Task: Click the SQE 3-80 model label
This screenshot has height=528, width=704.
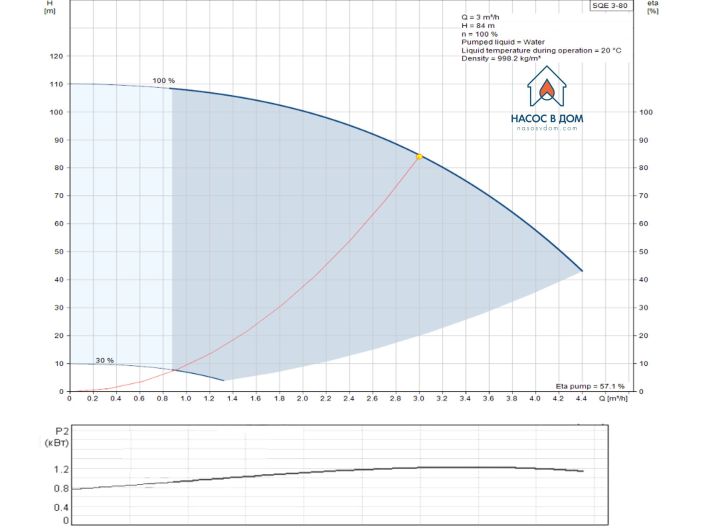Action: (612, 6)
